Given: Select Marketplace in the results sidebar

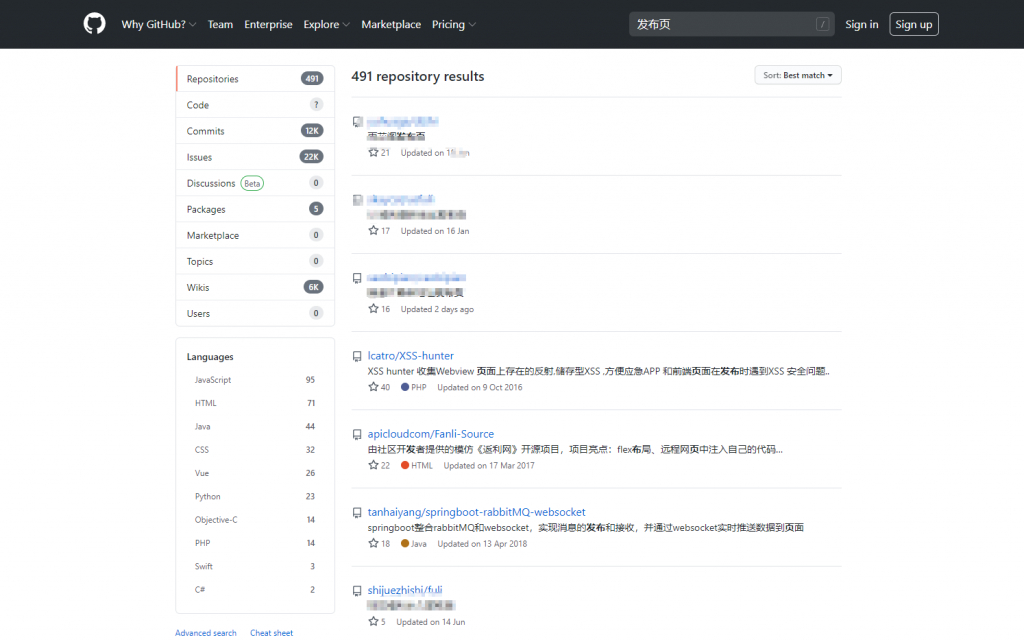Looking at the screenshot, I should [255, 235].
